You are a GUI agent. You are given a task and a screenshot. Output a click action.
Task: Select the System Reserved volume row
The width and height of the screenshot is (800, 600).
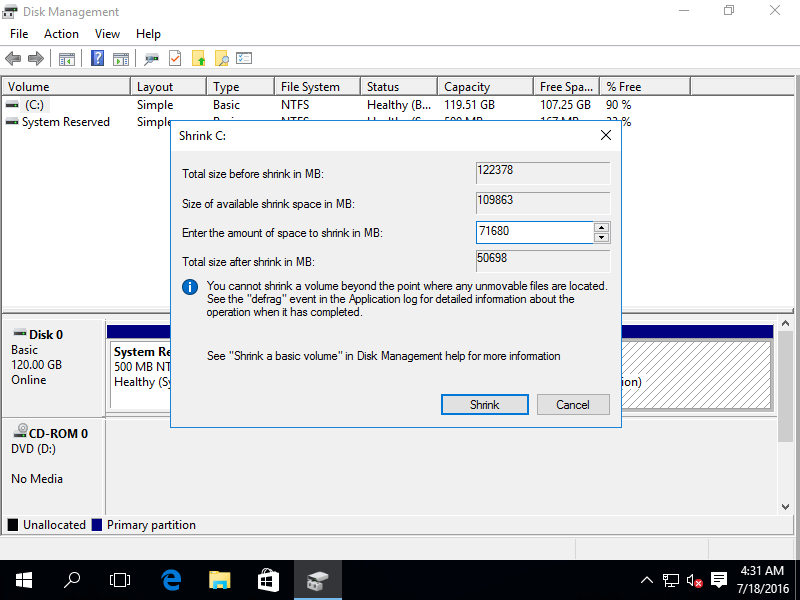pyautogui.click(x=65, y=122)
